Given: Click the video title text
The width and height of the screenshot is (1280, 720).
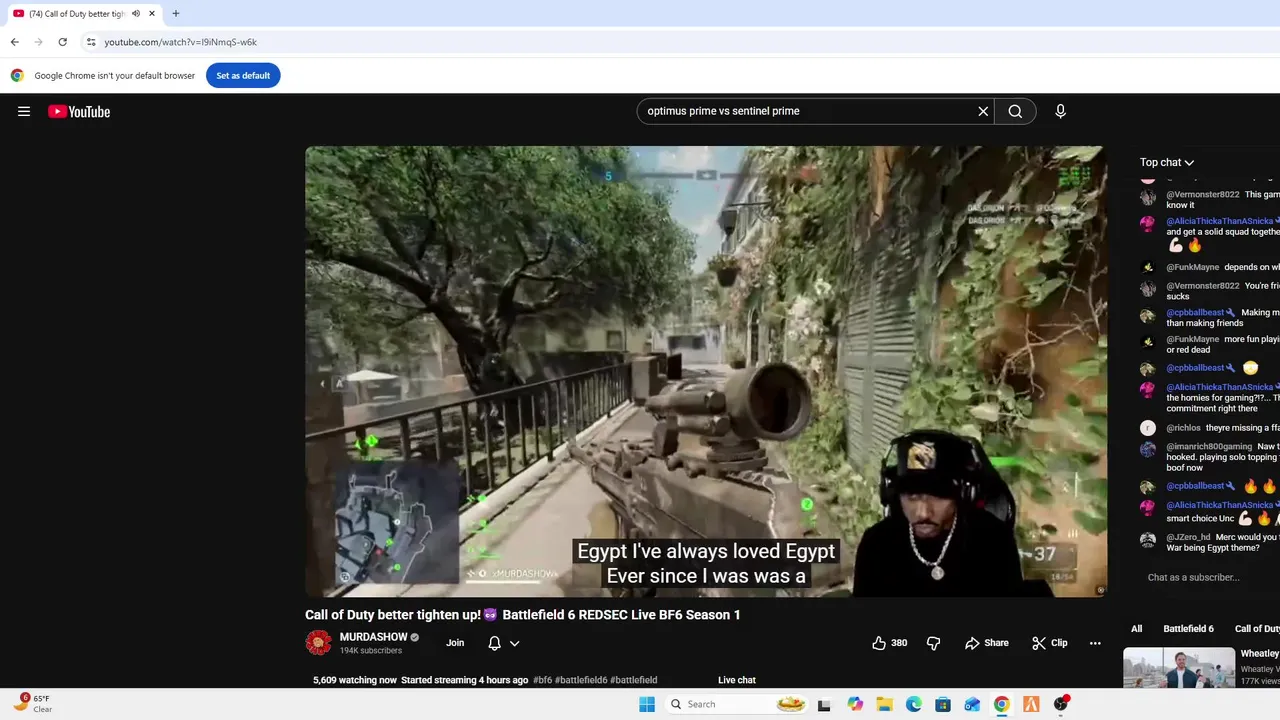Looking at the screenshot, I should 523,614.
